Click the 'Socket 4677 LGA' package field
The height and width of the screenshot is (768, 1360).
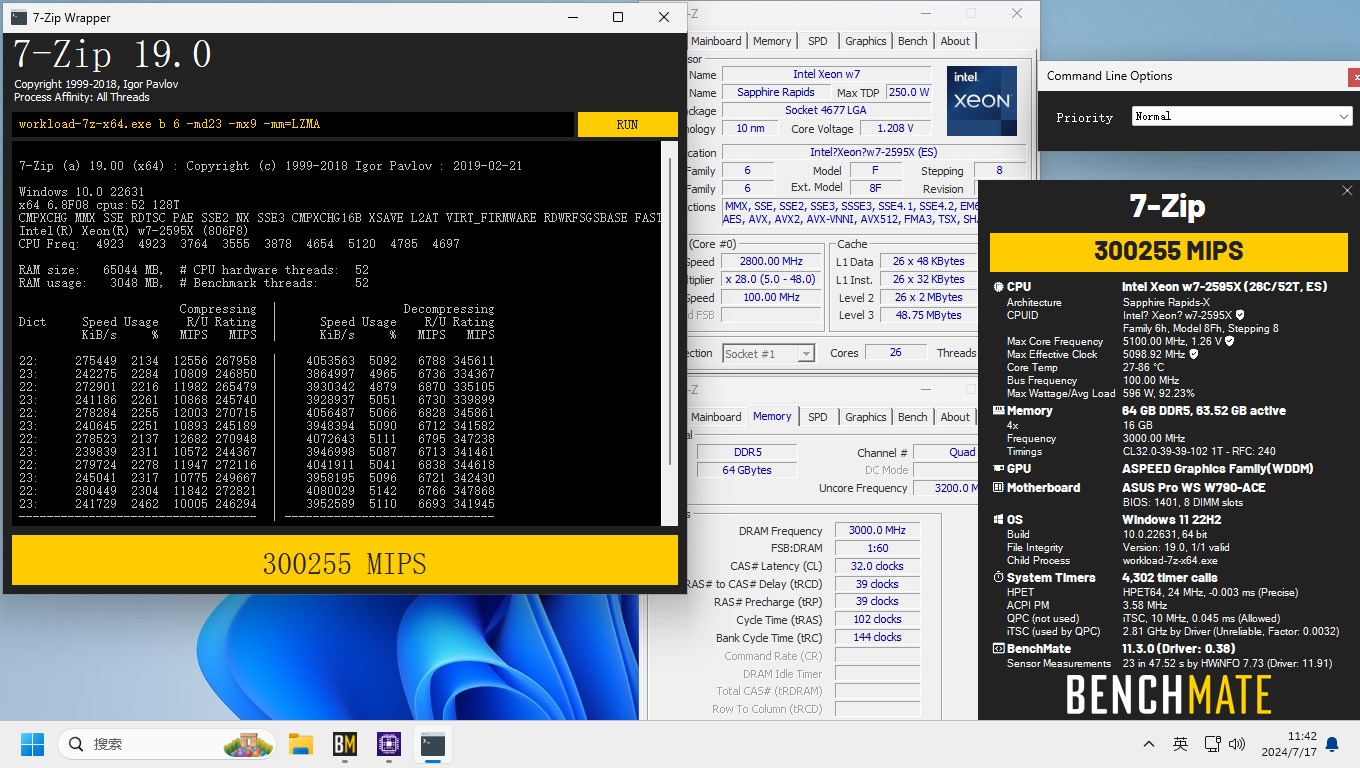tap(826, 110)
